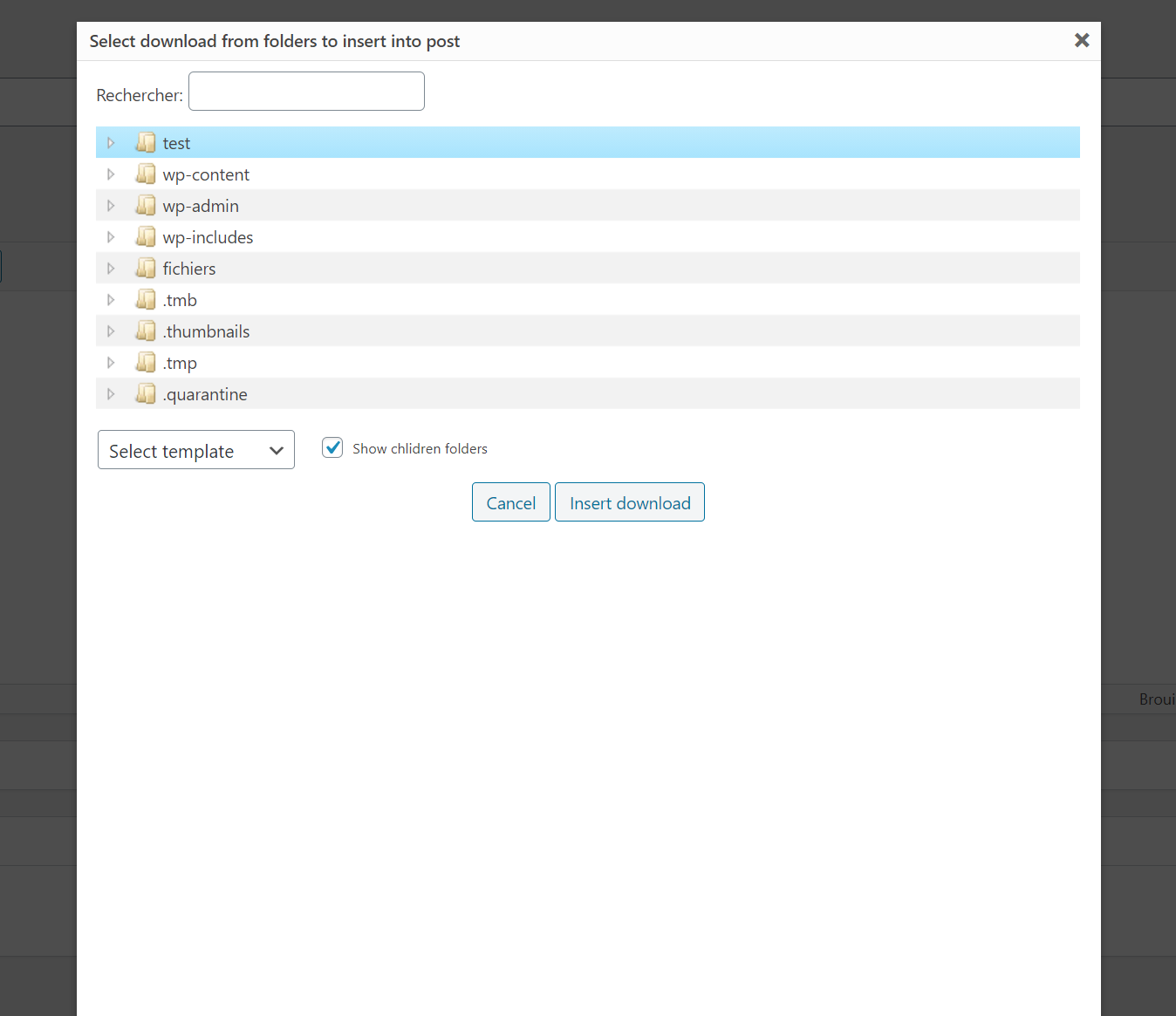Expand the fichiers folder arrow
1176x1016 pixels.
coord(111,268)
